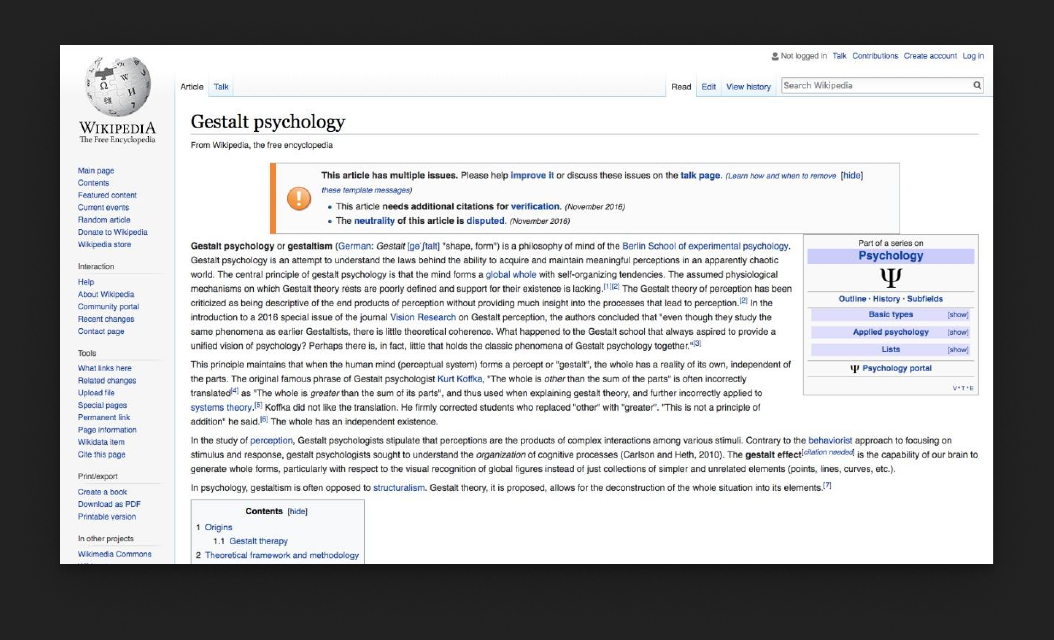Screen dimensions: 1054x640
Task: Open Community portal link
Action: tap(108, 307)
